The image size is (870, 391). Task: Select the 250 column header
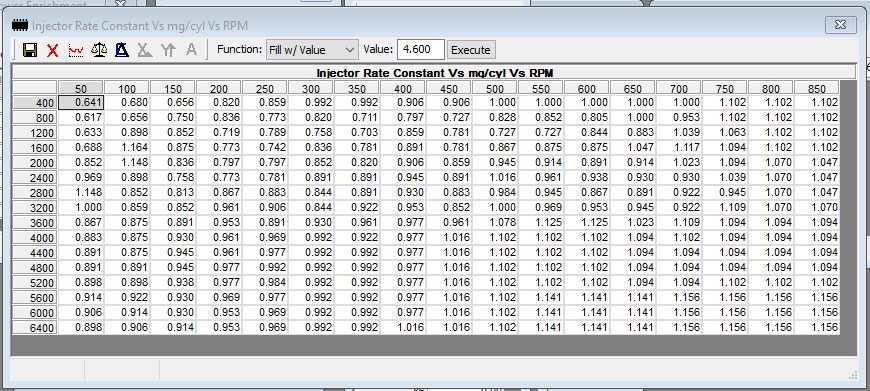coord(265,88)
